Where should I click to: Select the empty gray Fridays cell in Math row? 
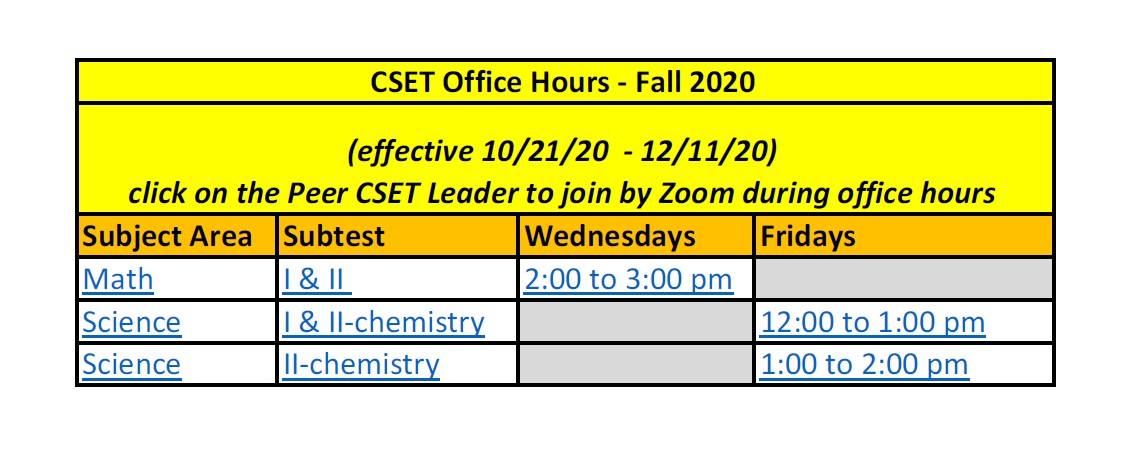pyautogui.click(x=904, y=279)
